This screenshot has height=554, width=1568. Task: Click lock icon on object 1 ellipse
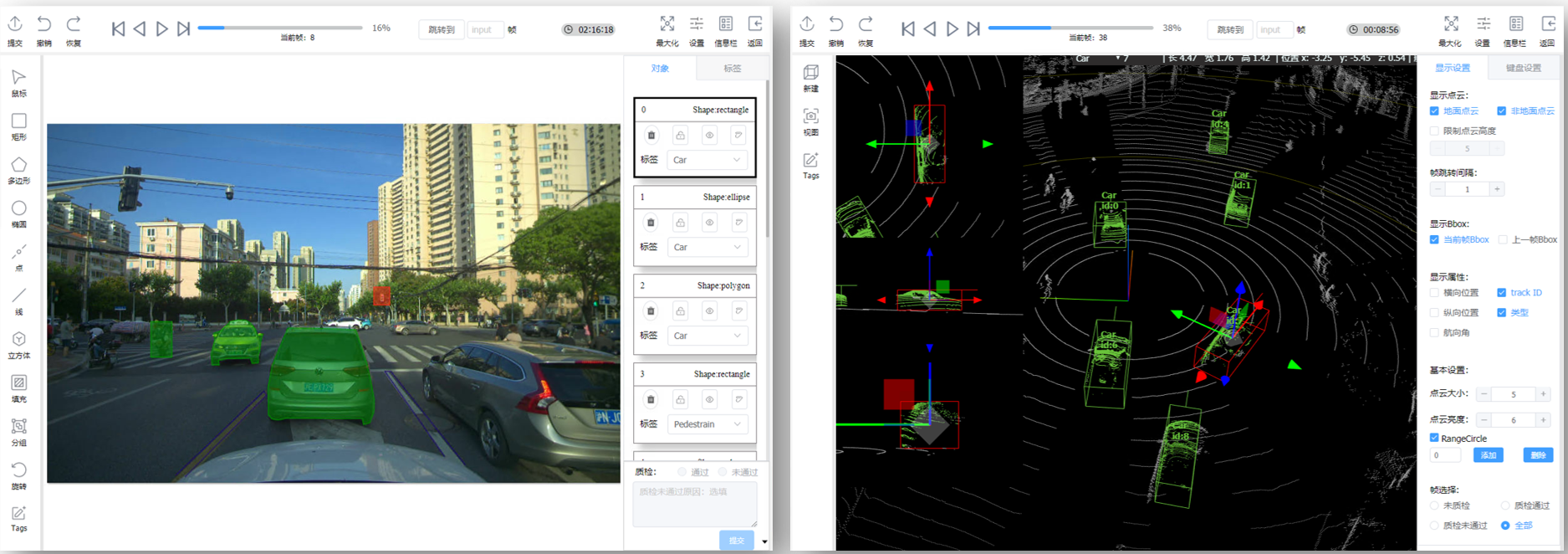pos(681,223)
